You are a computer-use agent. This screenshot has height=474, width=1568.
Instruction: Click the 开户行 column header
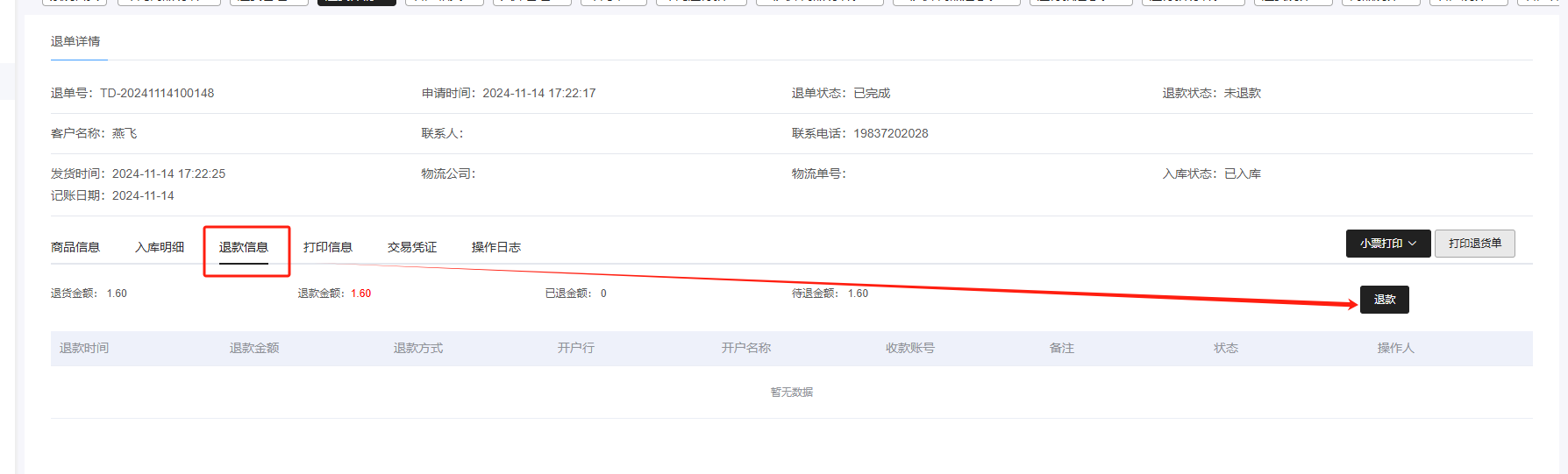click(576, 348)
